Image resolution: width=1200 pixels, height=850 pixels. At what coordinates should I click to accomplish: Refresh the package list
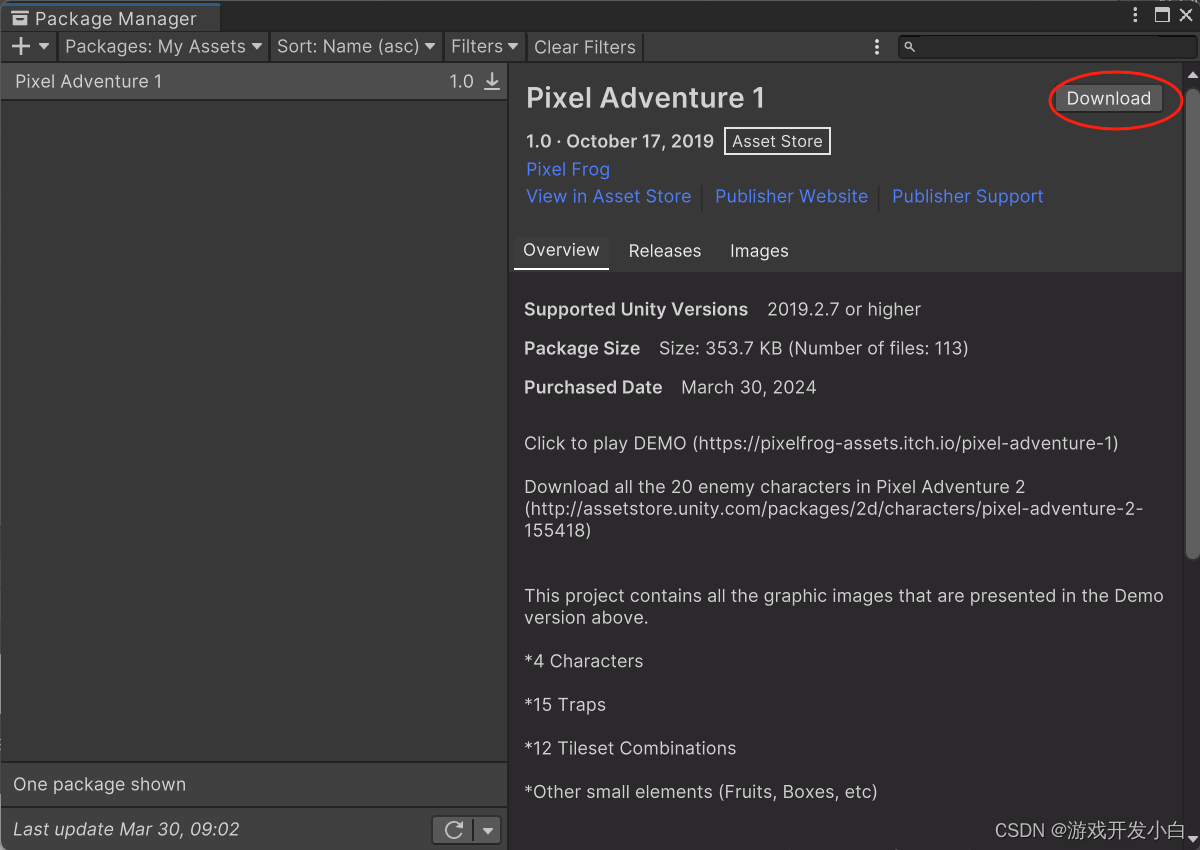pyautogui.click(x=451, y=829)
